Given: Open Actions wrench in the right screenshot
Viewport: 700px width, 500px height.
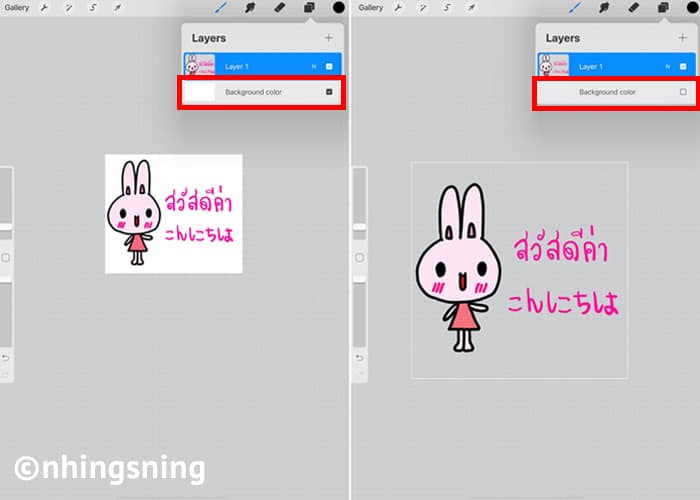Looking at the screenshot, I should pyautogui.click(x=398, y=8).
